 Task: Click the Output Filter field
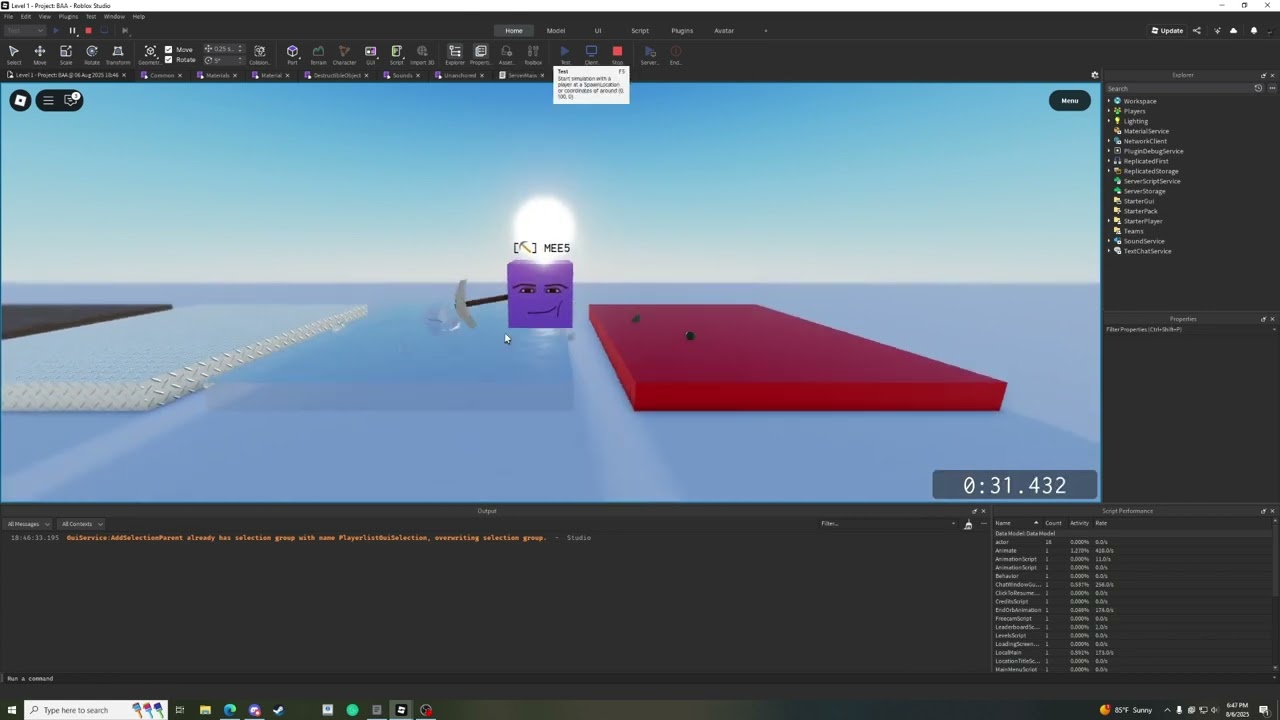(887, 524)
